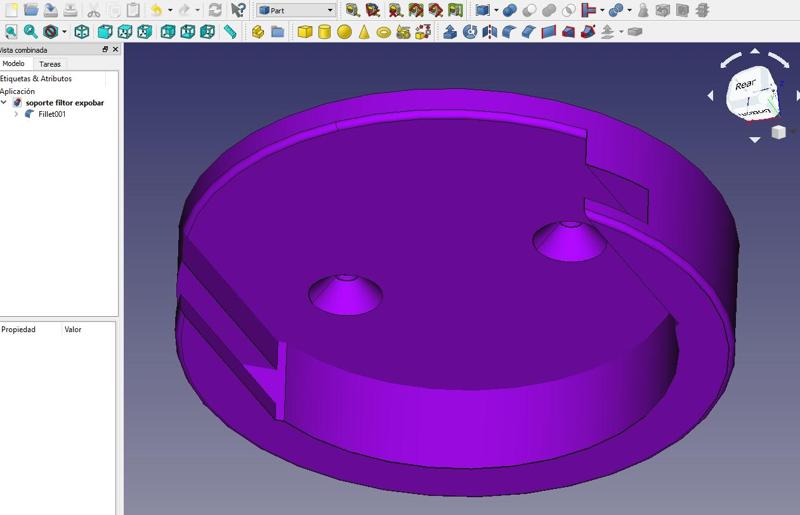Run the Boolean operation tool
The height and width of the screenshot is (515, 800).
click(509, 10)
